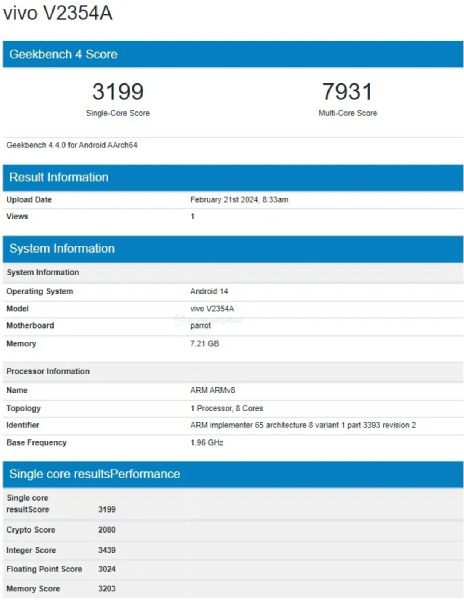Click Single core resultsPerformance section header
Viewport: 464px width, 600px height.
coord(233,474)
